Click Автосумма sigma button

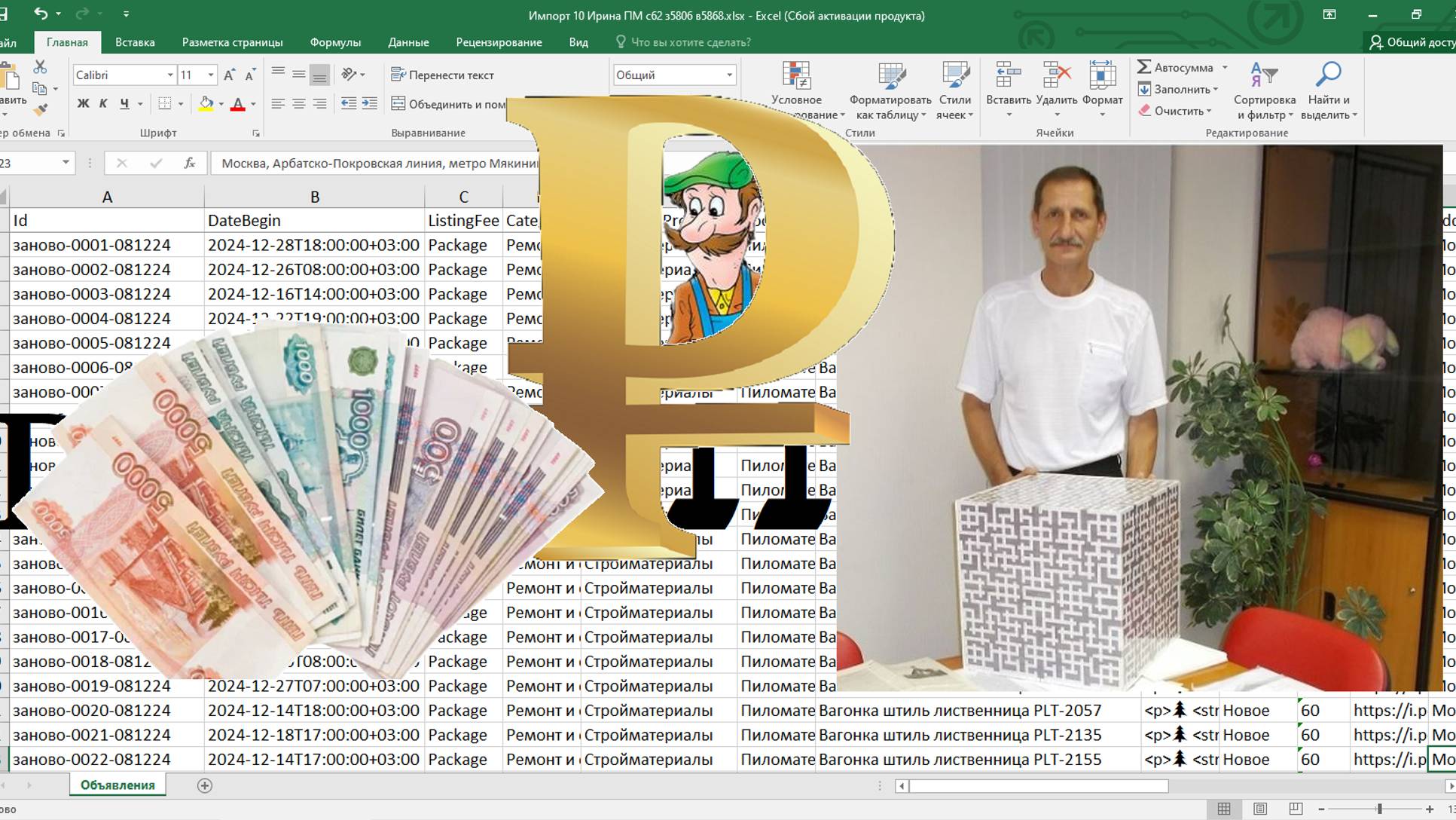pyautogui.click(x=1175, y=67)
